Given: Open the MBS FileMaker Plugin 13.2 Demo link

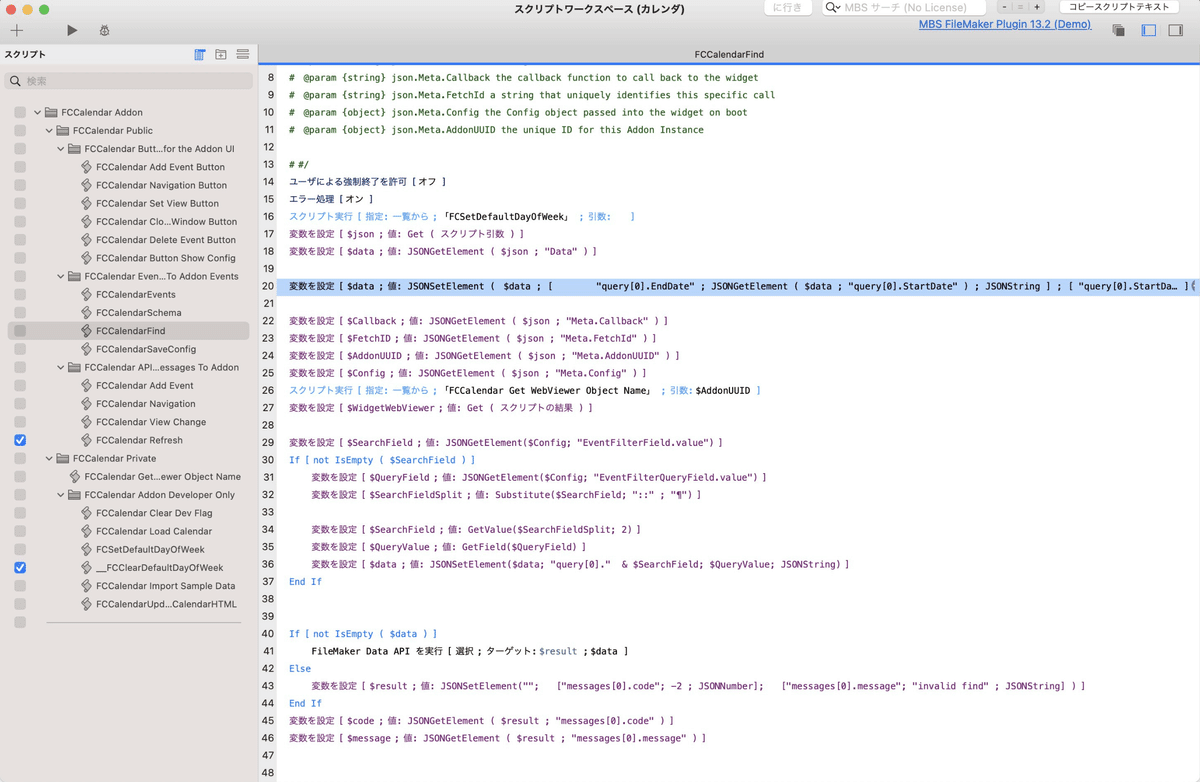Looking at the screenshot, I should (x=1005, y=24).
